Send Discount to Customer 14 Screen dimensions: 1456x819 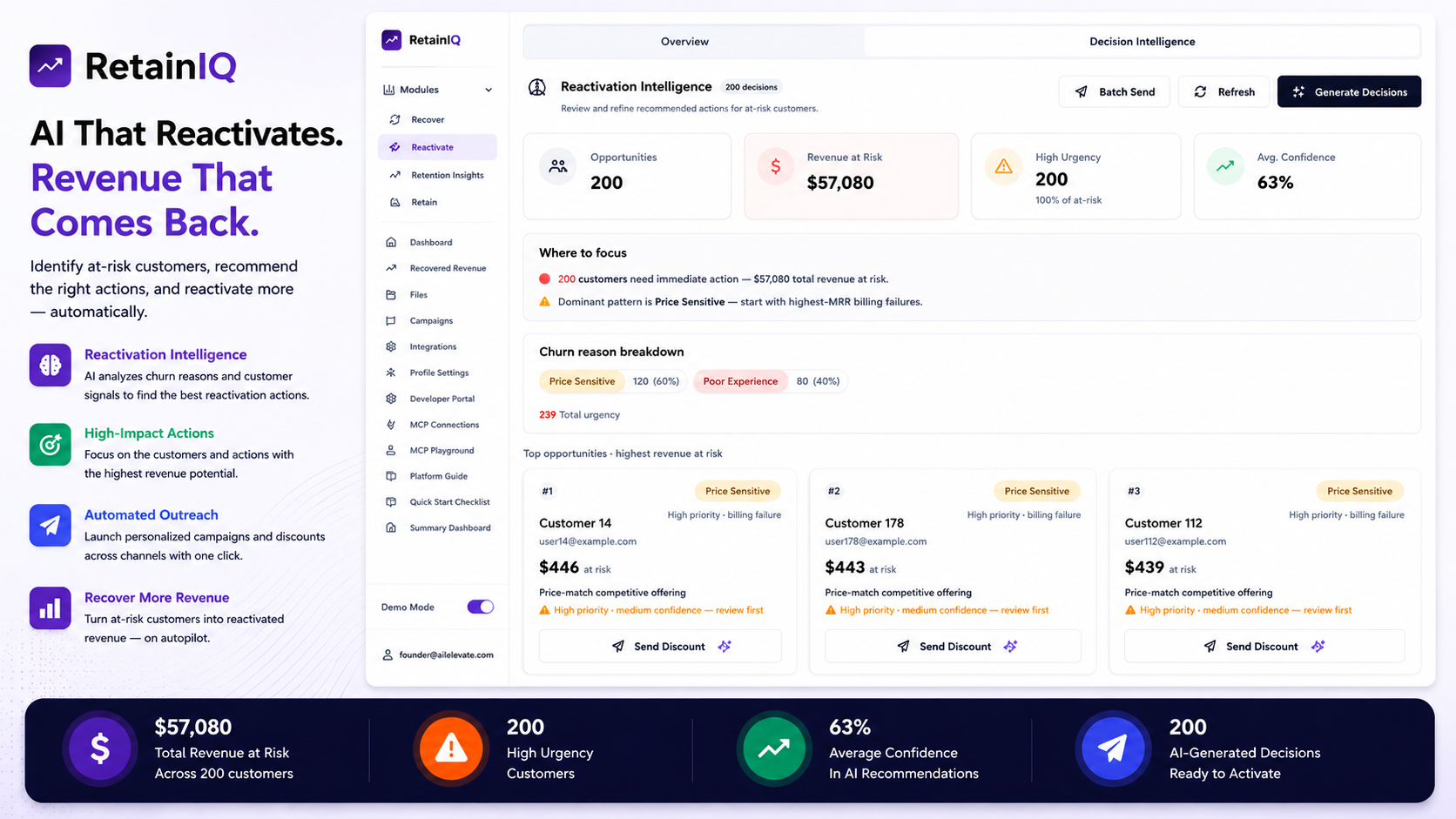[x=660, y=646]
